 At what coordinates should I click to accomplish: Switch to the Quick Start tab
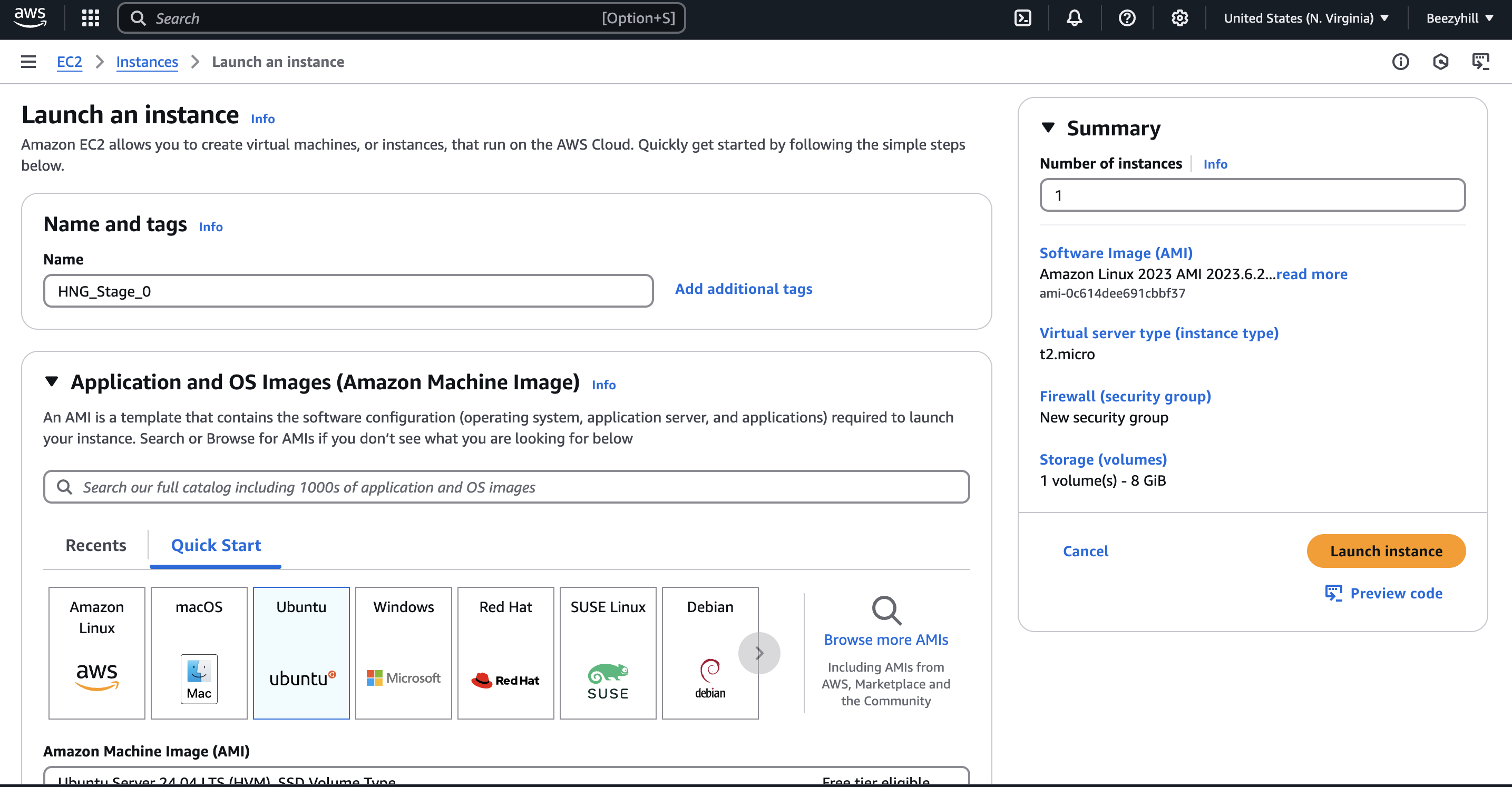[x=216, y=545]
